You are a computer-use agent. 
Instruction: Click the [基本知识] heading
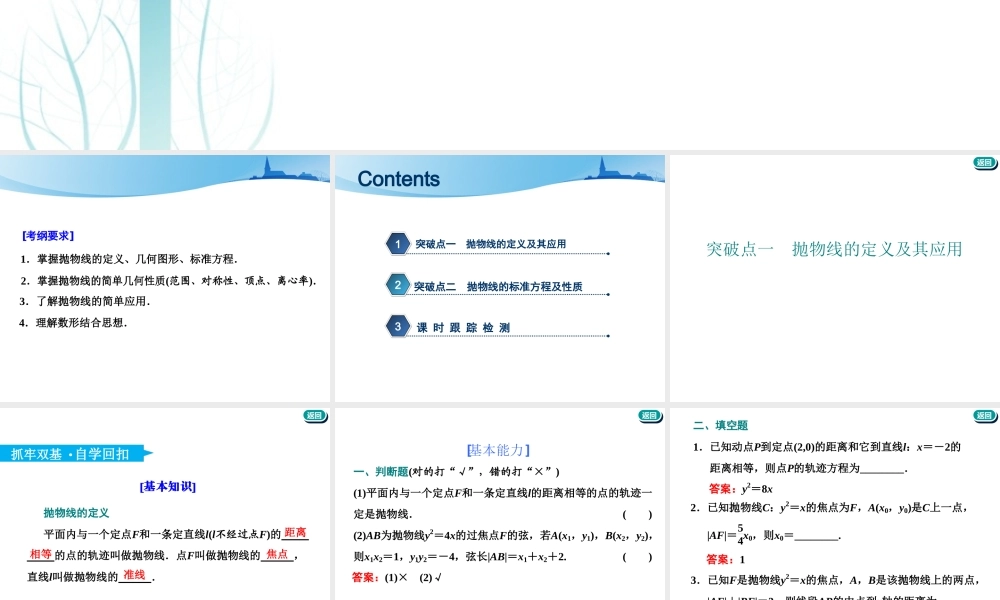tap(166, 486)
